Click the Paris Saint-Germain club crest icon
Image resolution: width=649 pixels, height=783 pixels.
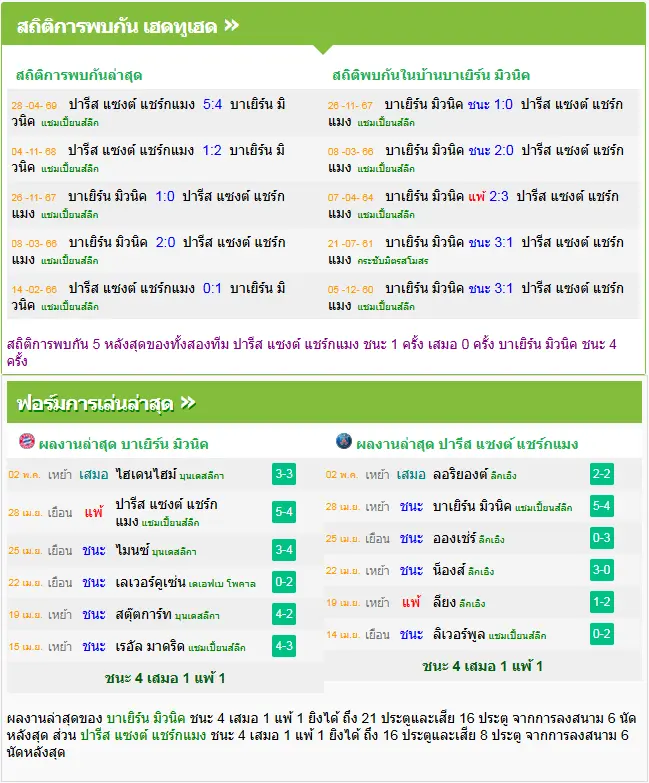tap(344, 441)
